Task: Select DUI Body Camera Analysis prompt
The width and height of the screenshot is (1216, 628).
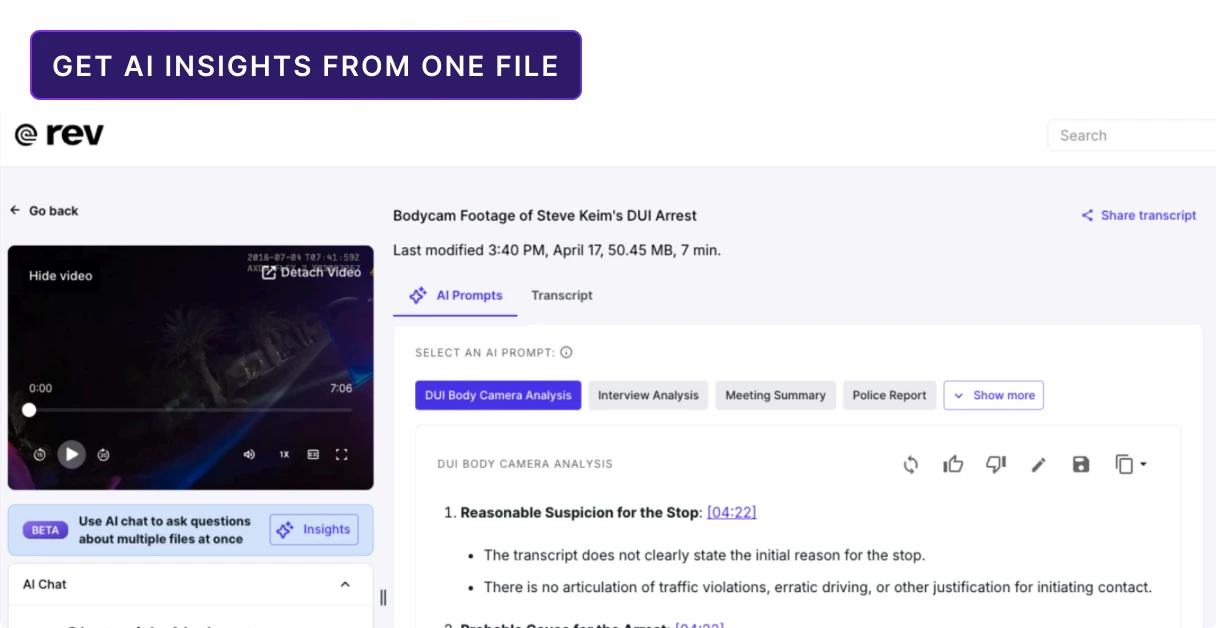Action: [498, 395]
